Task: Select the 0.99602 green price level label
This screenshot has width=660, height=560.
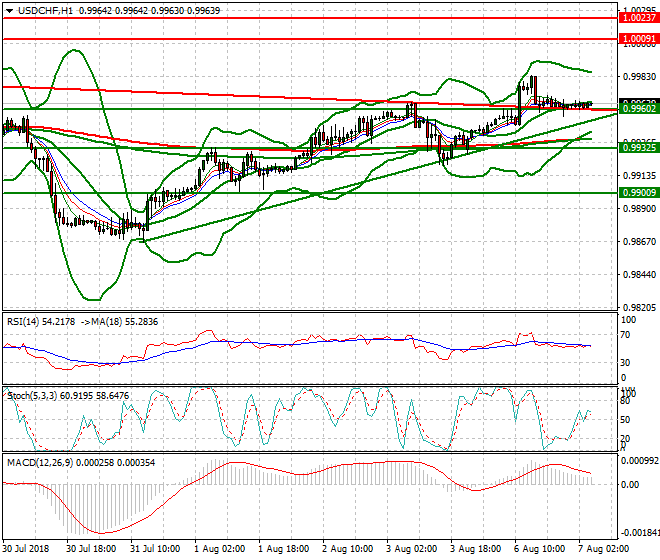Action: point(639,109)
